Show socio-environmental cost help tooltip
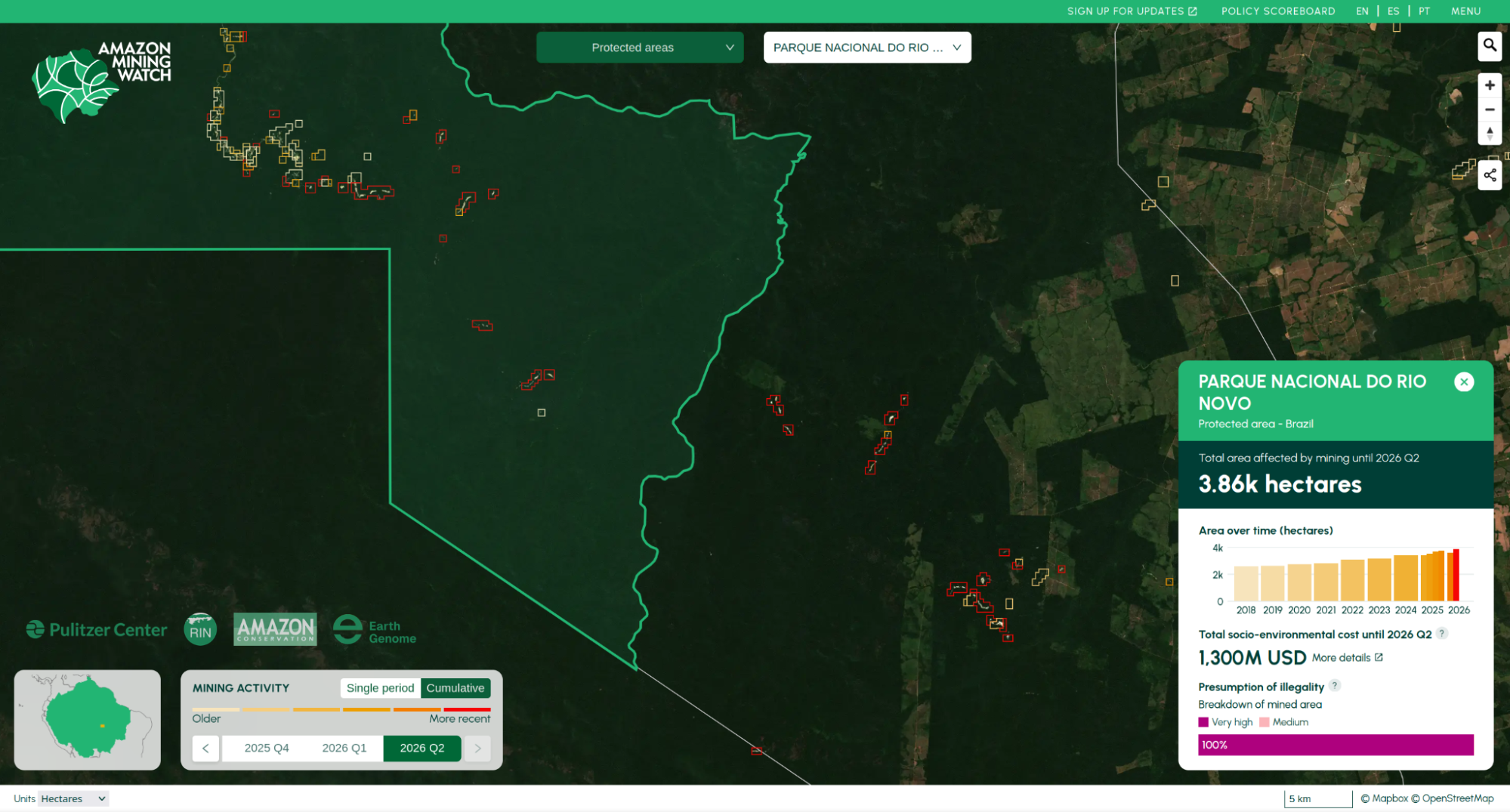Viewport: 1510px width, 812px height. point(1441,634)
